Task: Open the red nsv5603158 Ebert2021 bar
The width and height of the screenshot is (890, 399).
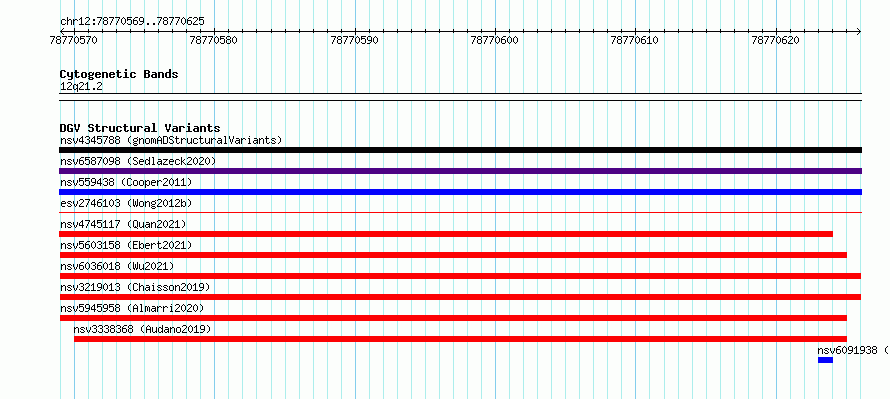Action: point(453,255)
